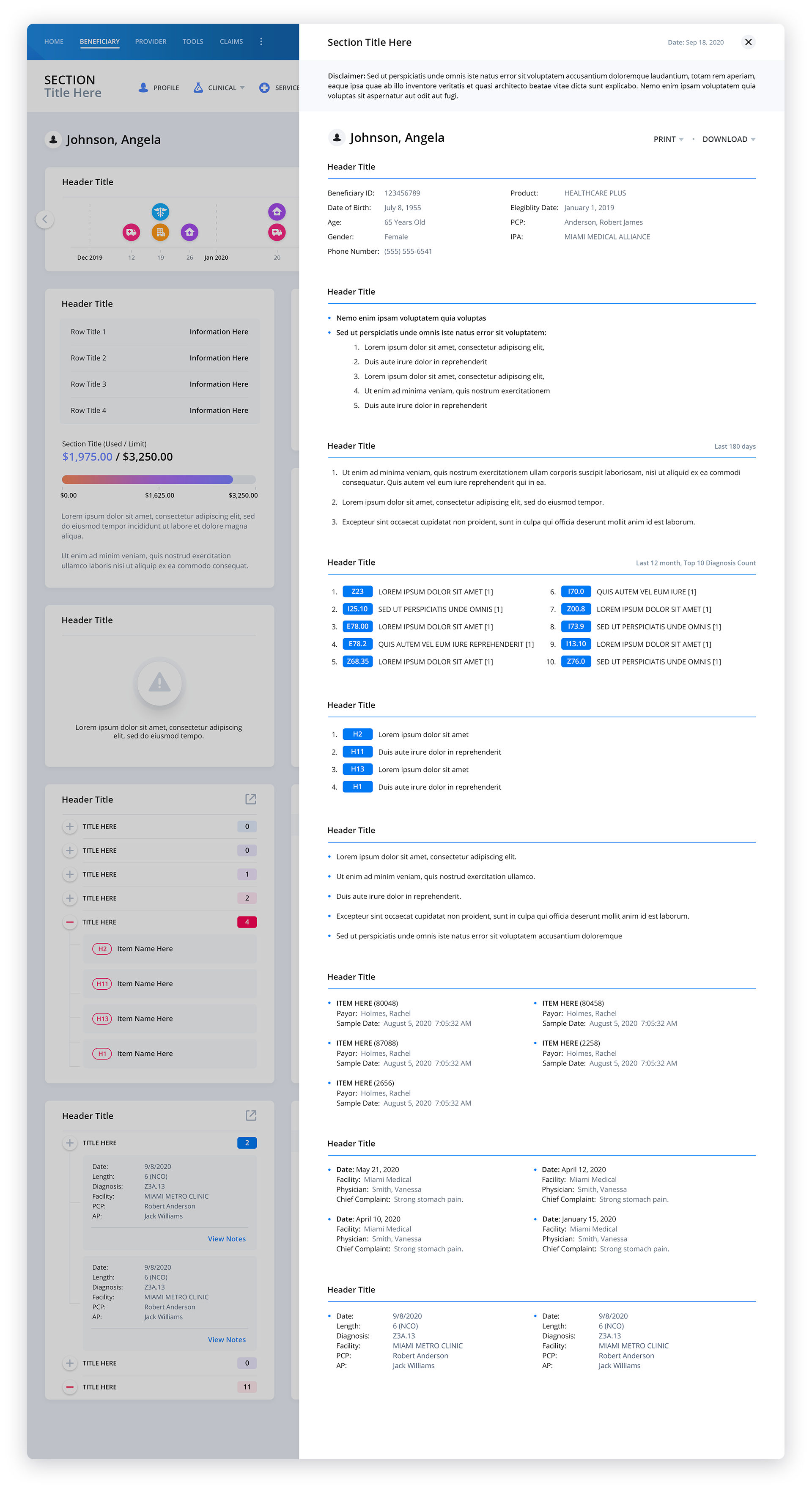This screenshot has height=1485, width=812.
Task: Open the orange hospital building timeline event
Action: coord(160,232)
